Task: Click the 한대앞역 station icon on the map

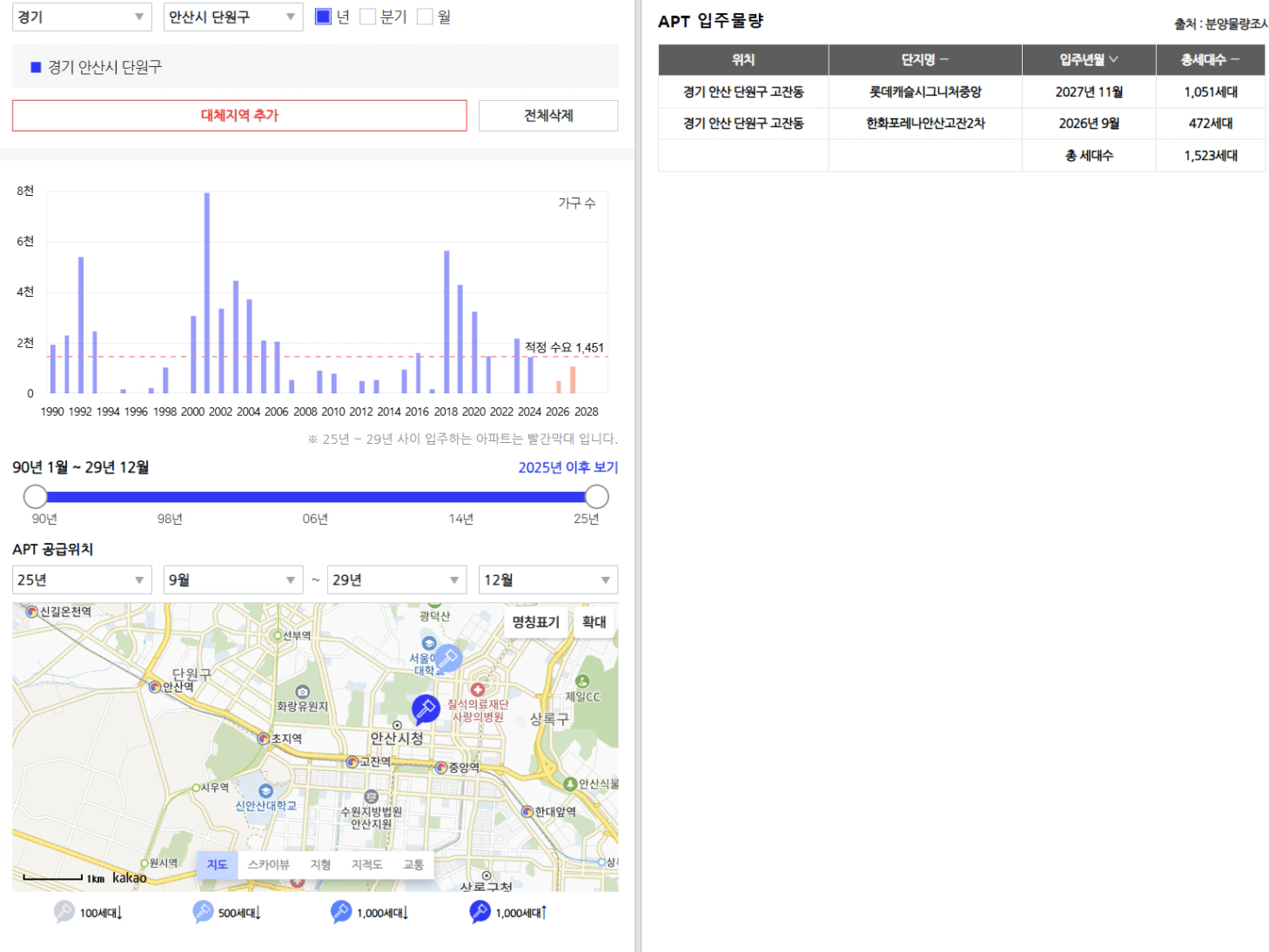Action: (527, 811)
